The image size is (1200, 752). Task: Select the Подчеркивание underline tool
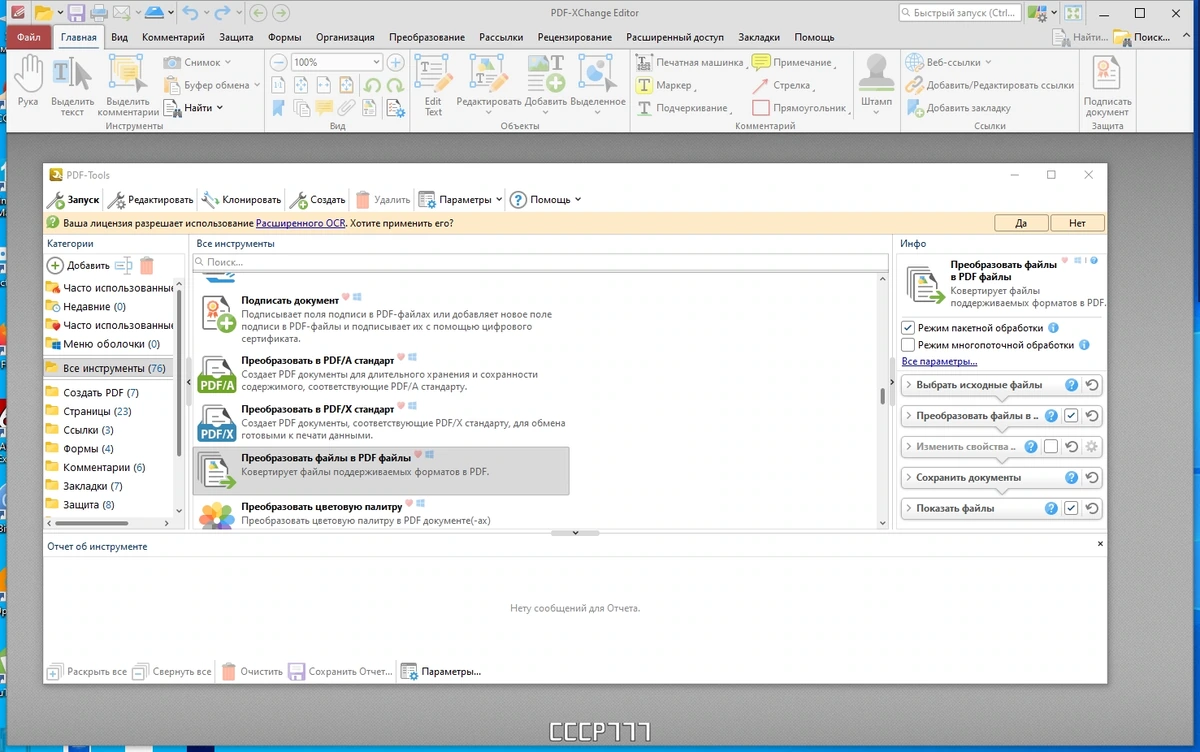click(x=683, y=108)
